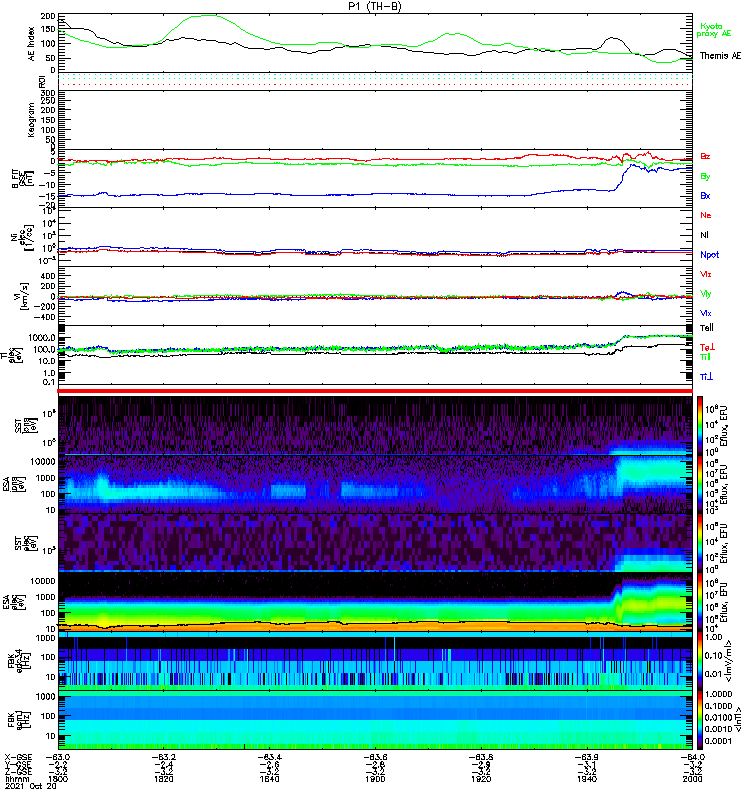
Task: Click the nT magnetic field colorbar
Action: click(700, 720)
